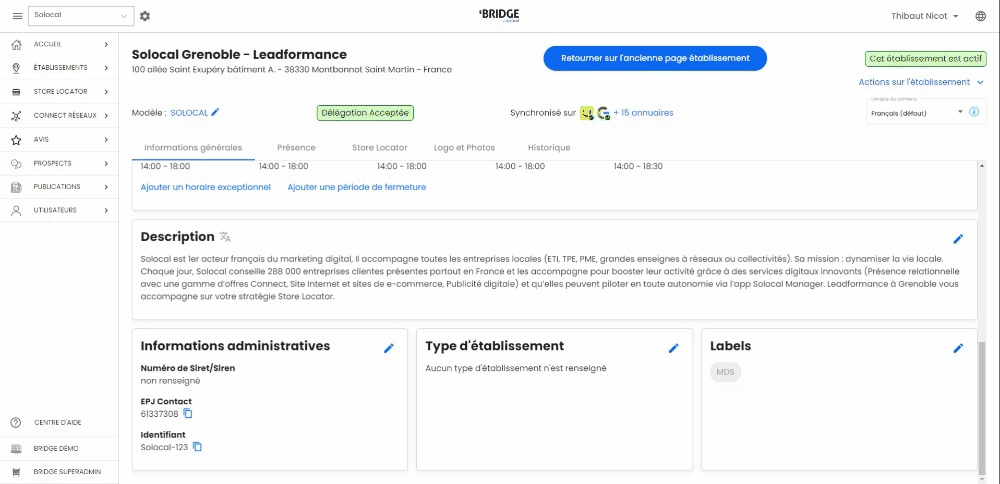Expand the Avis menu chevron
The height and width of the screenshot is (484, 1000).
107,139
